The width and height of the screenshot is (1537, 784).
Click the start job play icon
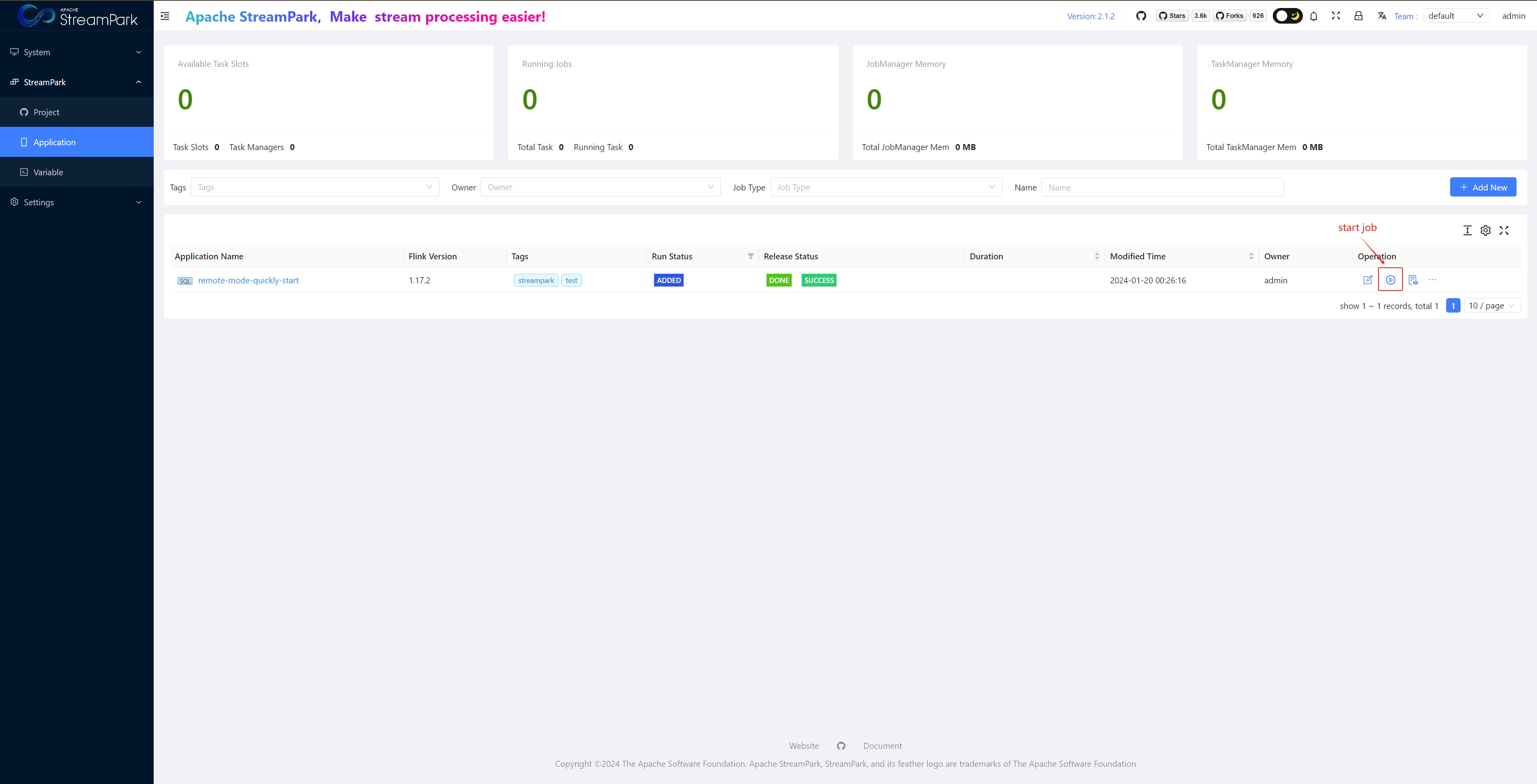click(1390, 280)
